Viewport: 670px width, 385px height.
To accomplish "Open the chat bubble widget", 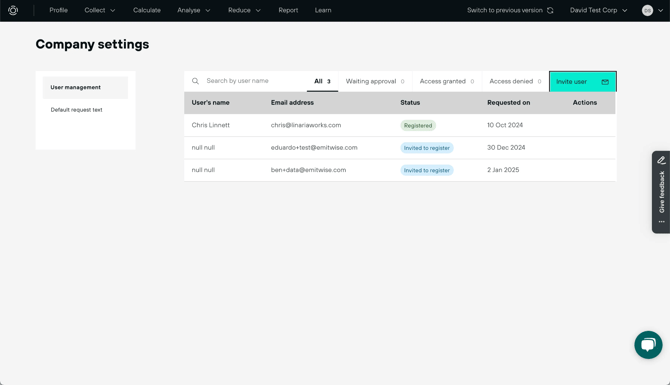I will (x=648, y=345).
